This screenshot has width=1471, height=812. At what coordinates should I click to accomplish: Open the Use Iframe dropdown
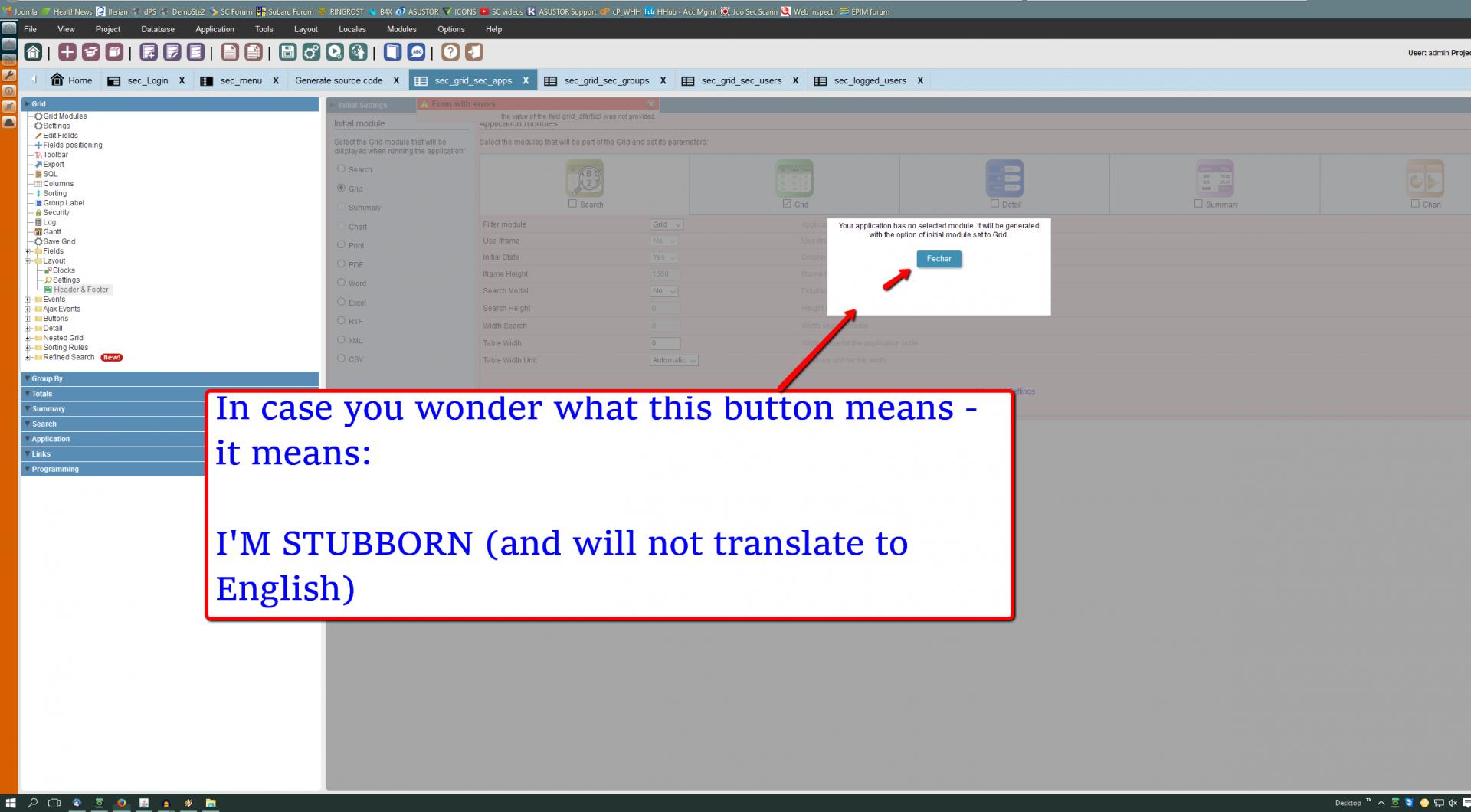pos(663,241)
